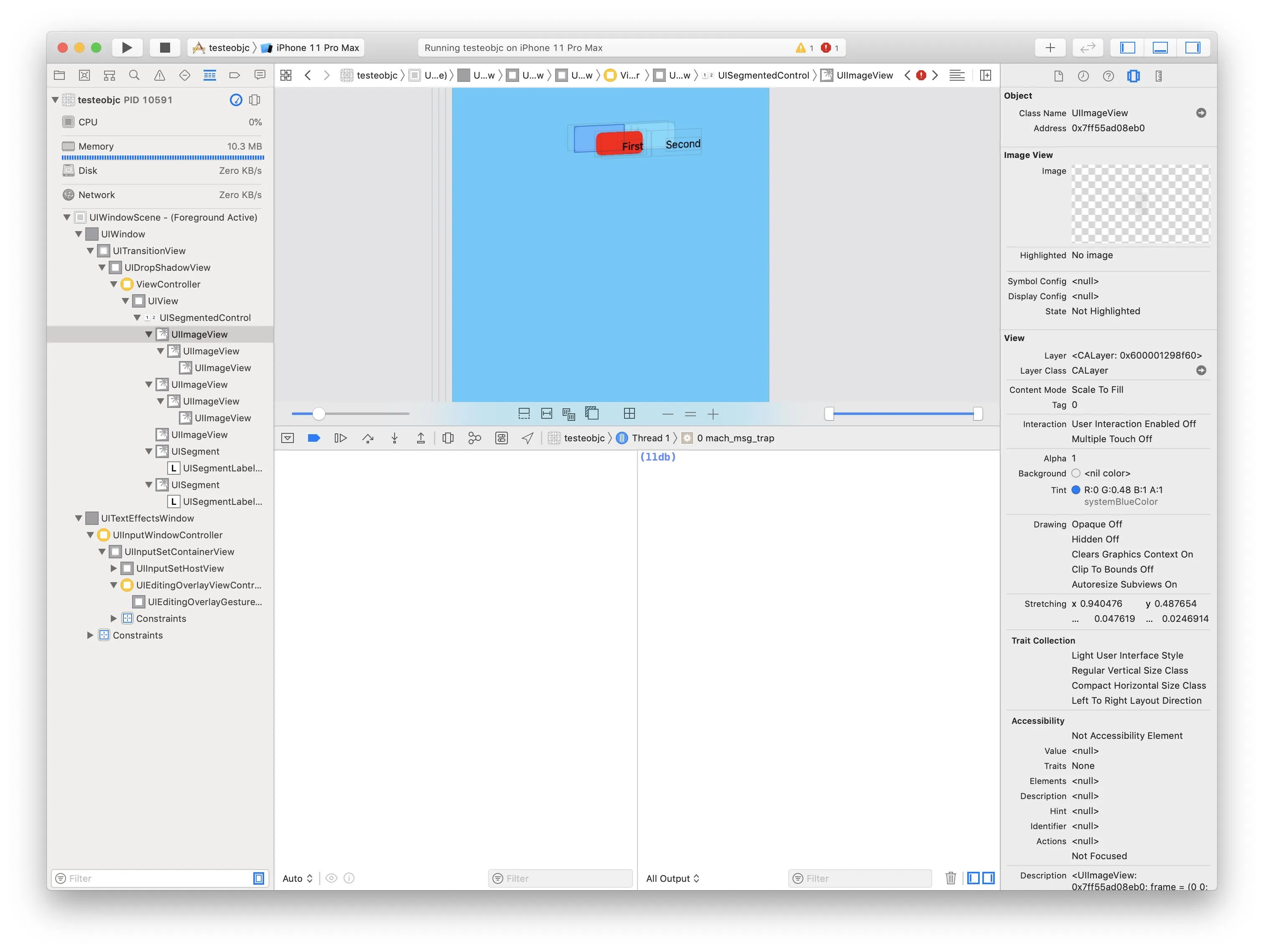The width and height of the screenshot is (1264, 952).
Task: Open the debug navigator tab icon
Action: pyautogui.click(x=210, y=75)
